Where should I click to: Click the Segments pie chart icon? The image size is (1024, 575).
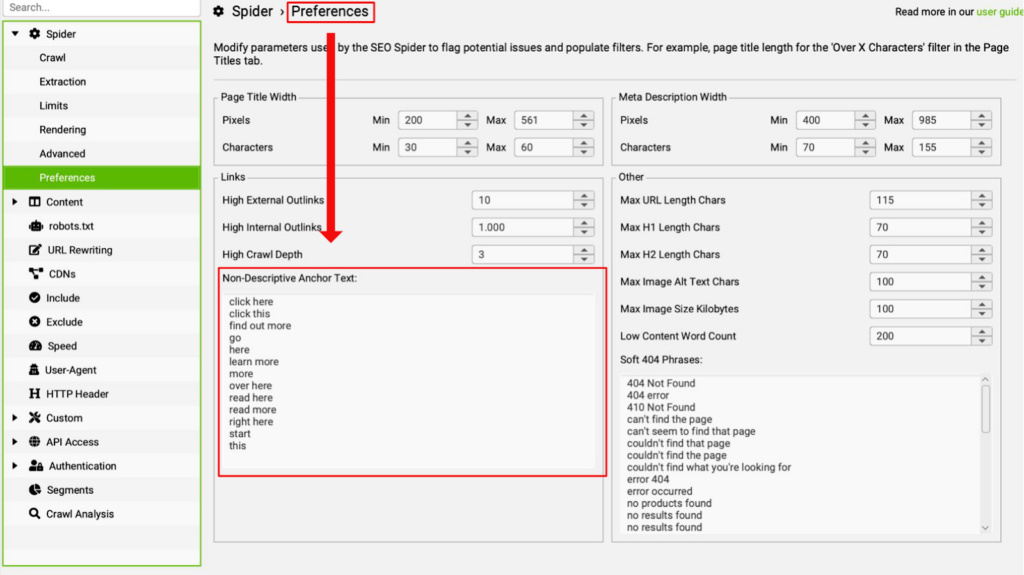[35, 489]
